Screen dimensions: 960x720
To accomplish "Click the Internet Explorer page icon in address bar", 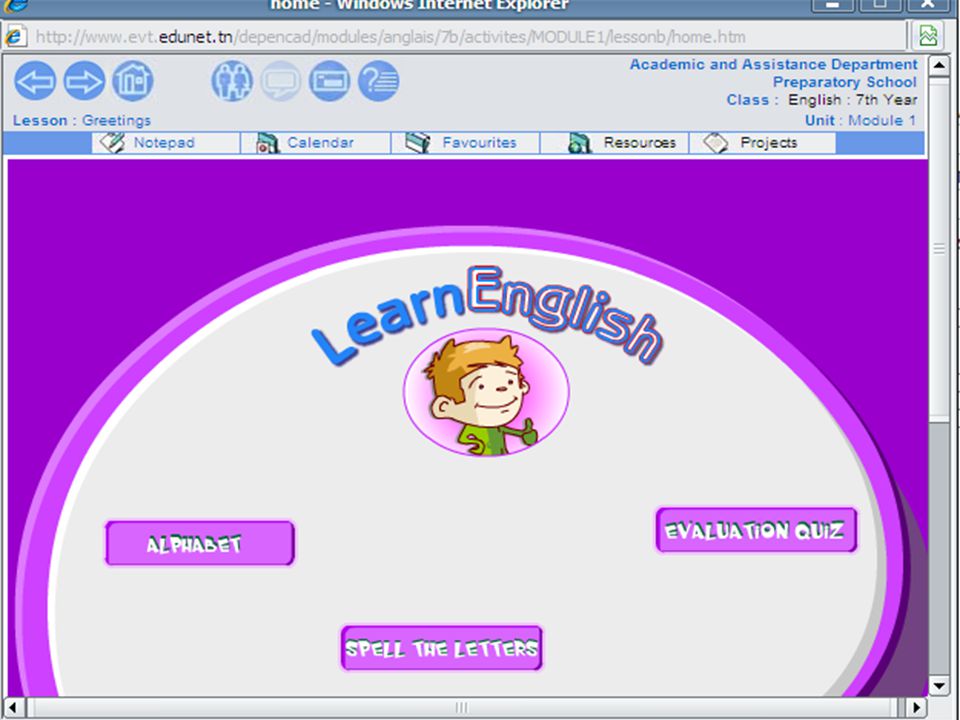I will [x=15, y=37].
